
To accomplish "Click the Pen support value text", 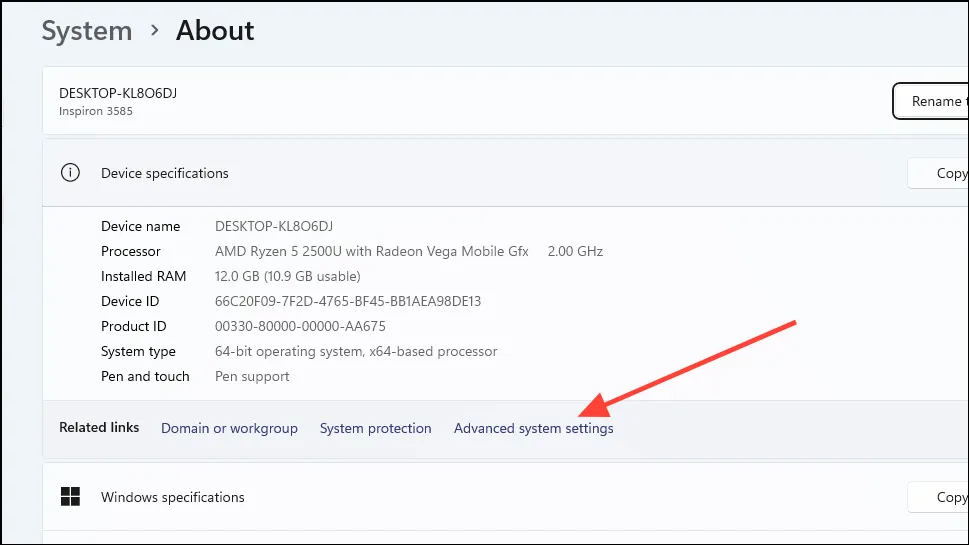I will (252, 376).
